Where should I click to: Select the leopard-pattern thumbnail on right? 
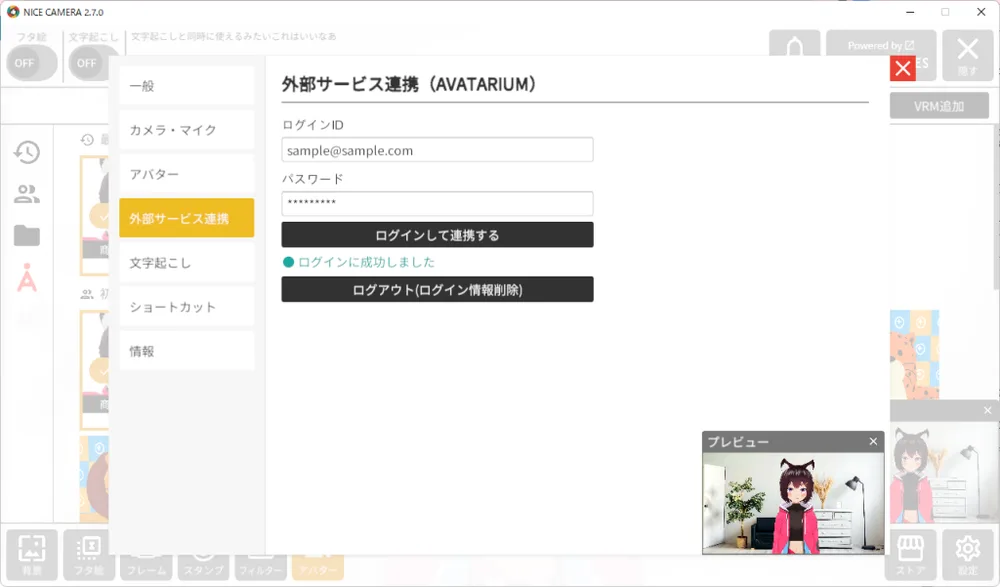(x=915, y=355)
